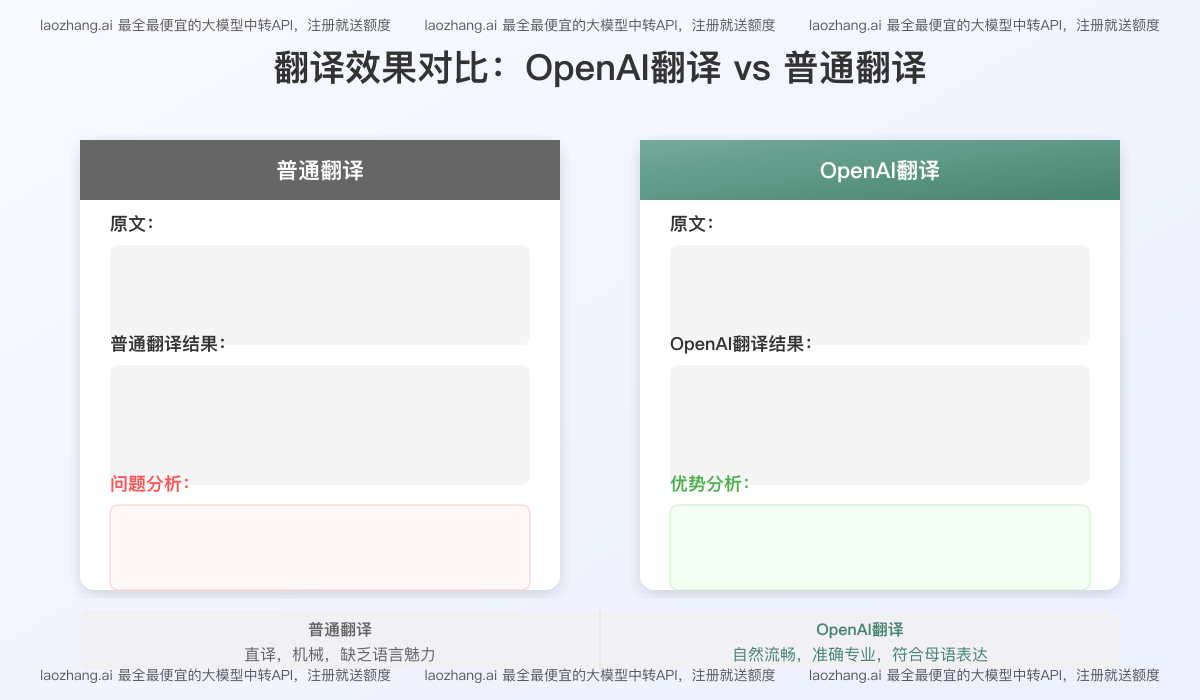Click the 原文 label in the OpenAI翻译 card
Viewport: 1200px width, 700px height.
pos(692,224)
